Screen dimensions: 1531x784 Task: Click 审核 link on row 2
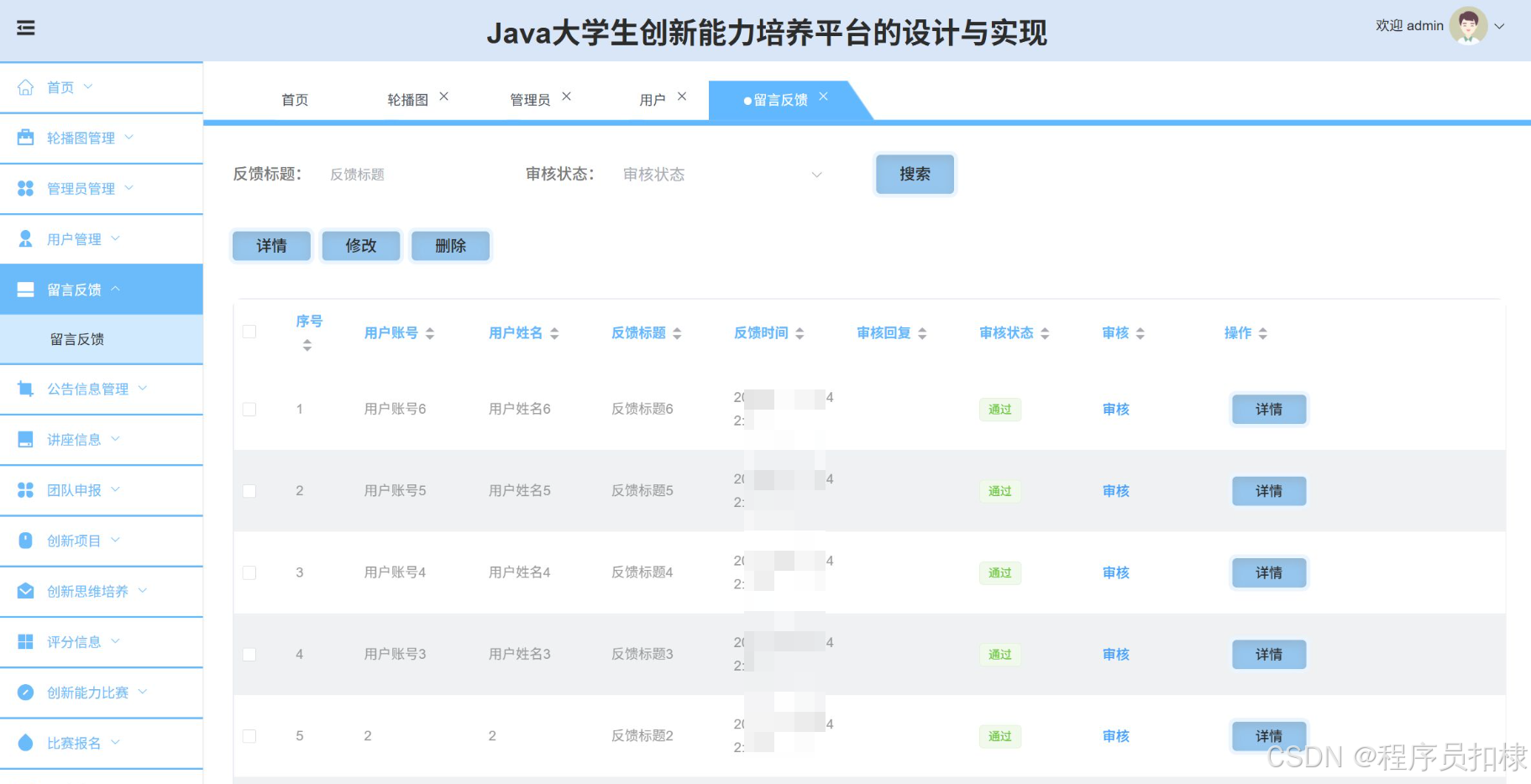[1114, 491]
